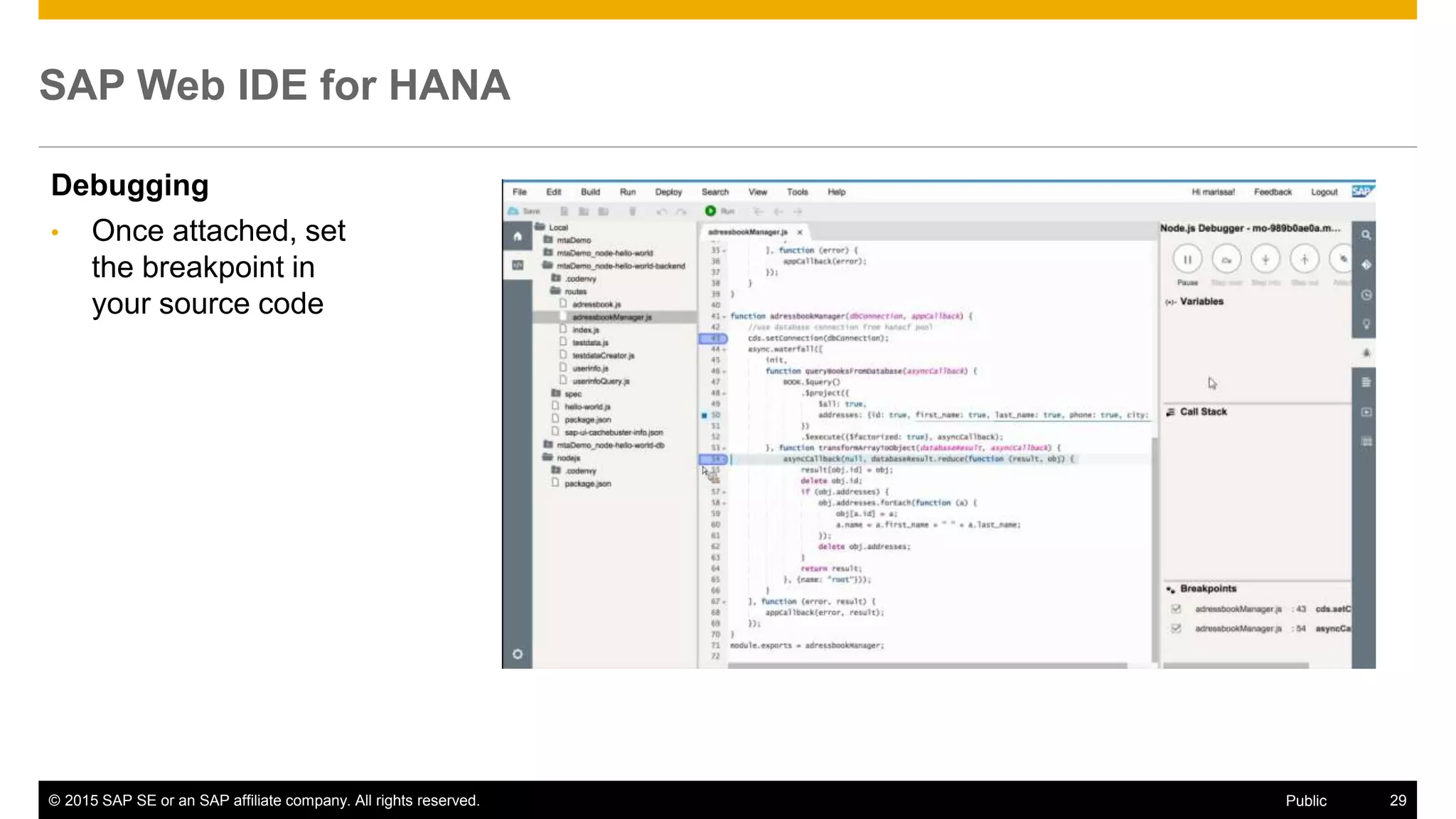
Task: Collapse the routes folder
Action: click(556, 291)
